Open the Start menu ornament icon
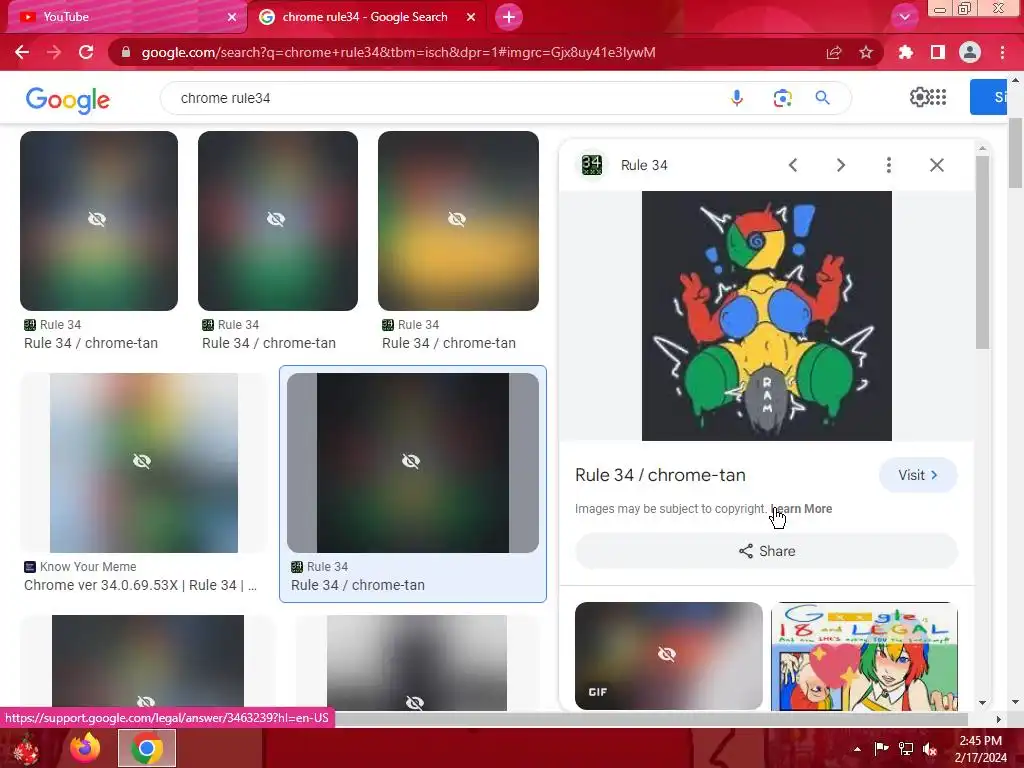1024x768 pixels. [x=25, y=748]
